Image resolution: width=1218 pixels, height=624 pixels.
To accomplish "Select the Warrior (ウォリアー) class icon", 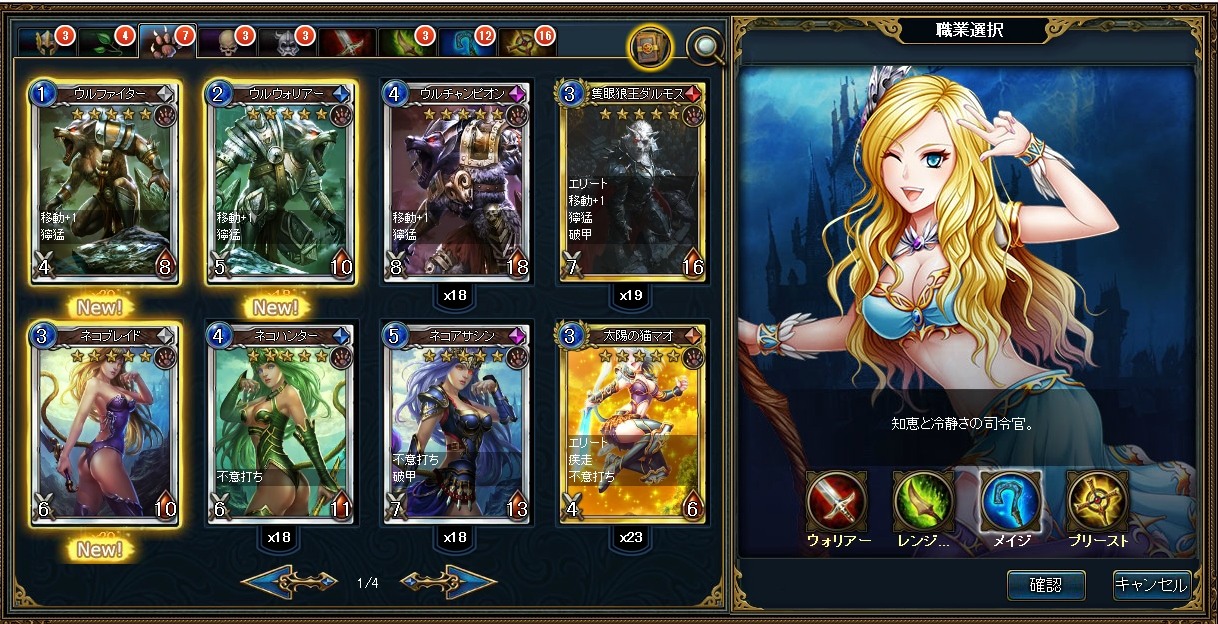I will click(x=837, y=500).
